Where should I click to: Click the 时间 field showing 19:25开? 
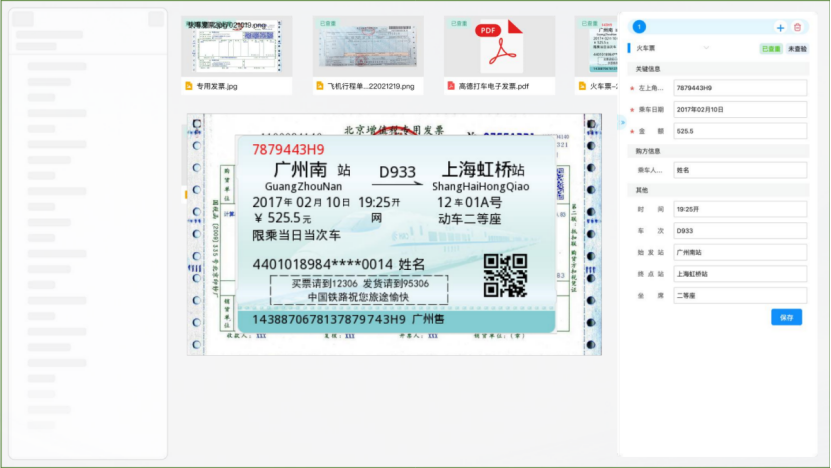(x=740, y=209)
